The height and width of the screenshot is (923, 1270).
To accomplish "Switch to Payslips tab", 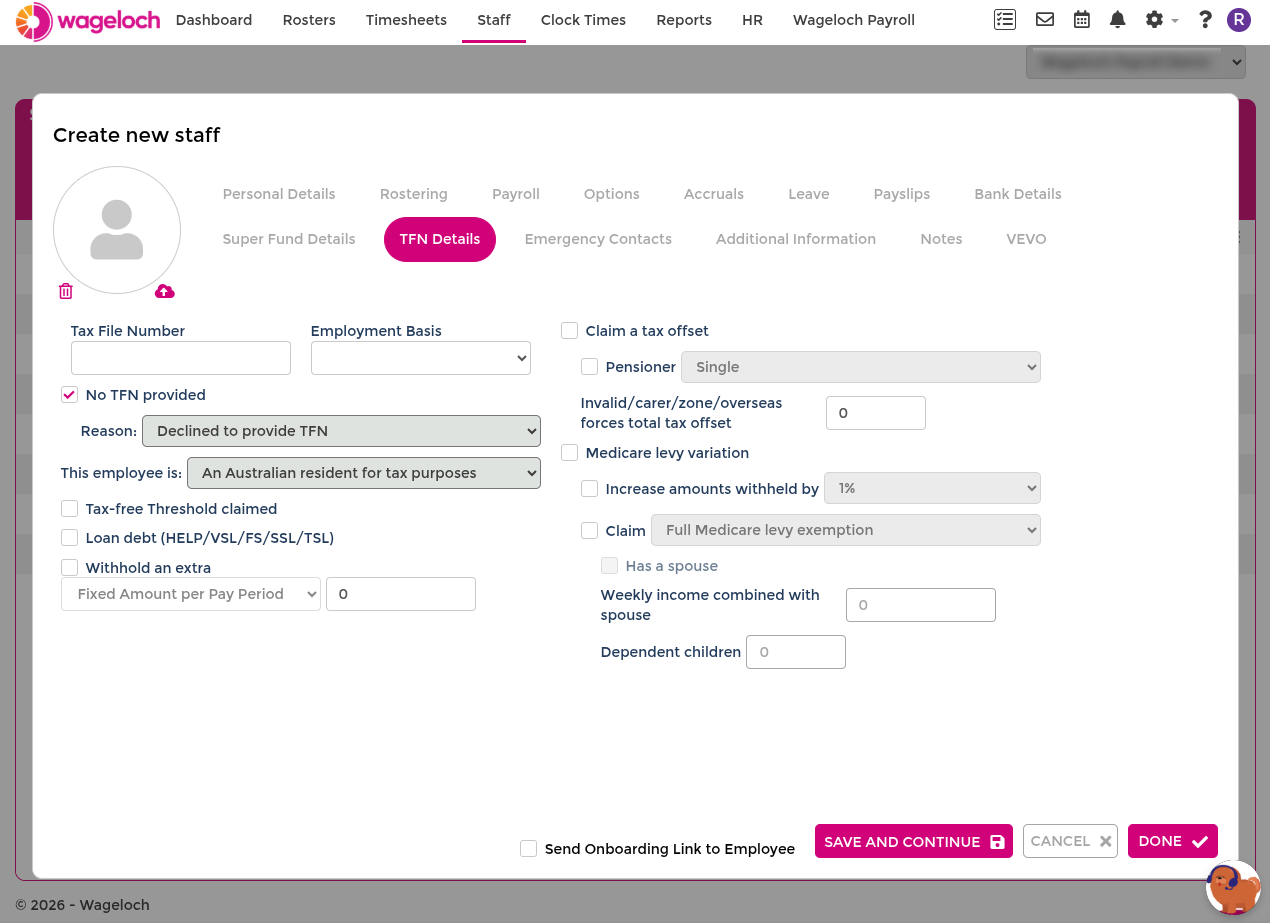I will pos(902,194).
